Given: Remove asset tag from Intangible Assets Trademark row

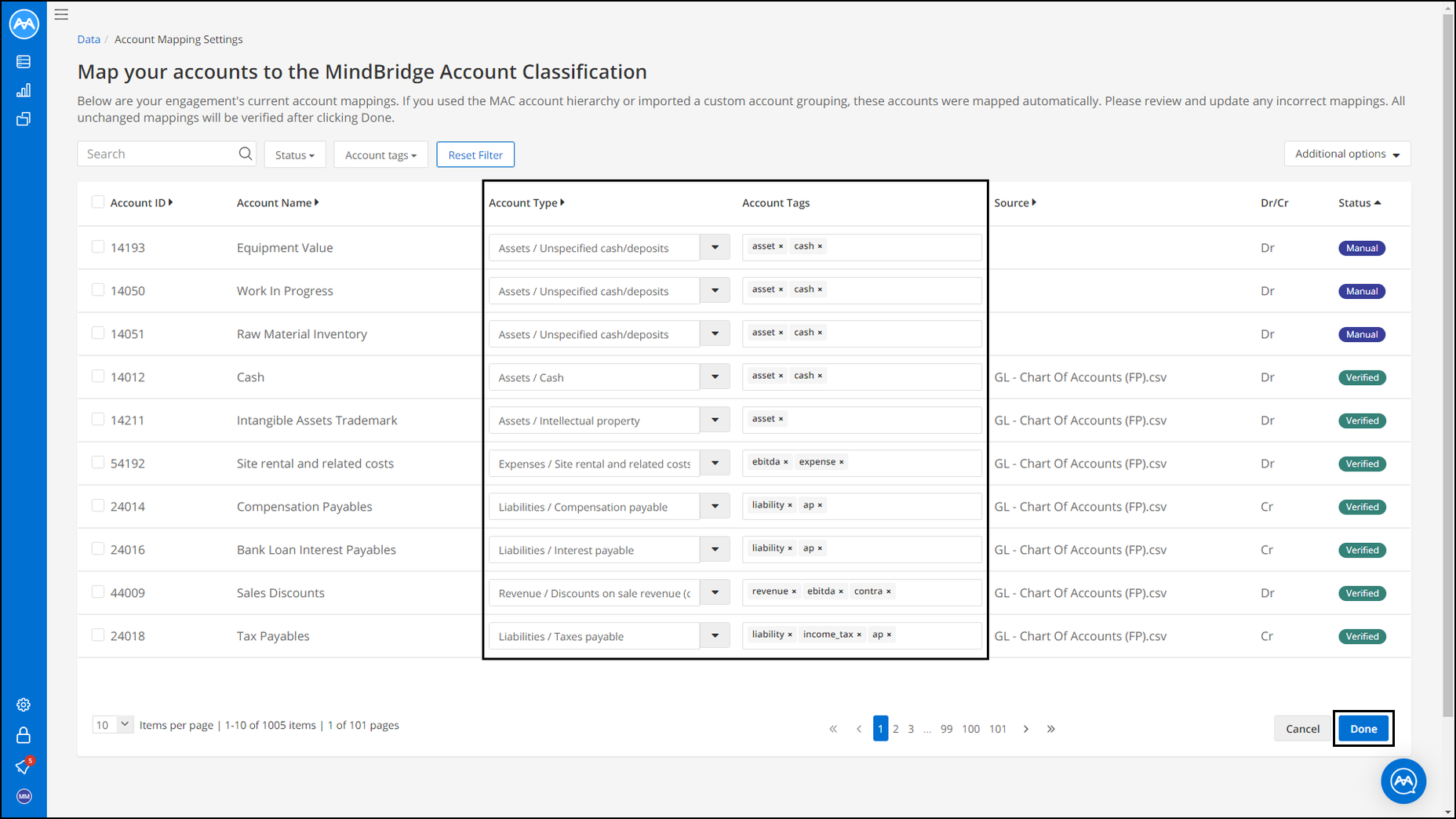Looking at the screenshot, I should 781,419.
